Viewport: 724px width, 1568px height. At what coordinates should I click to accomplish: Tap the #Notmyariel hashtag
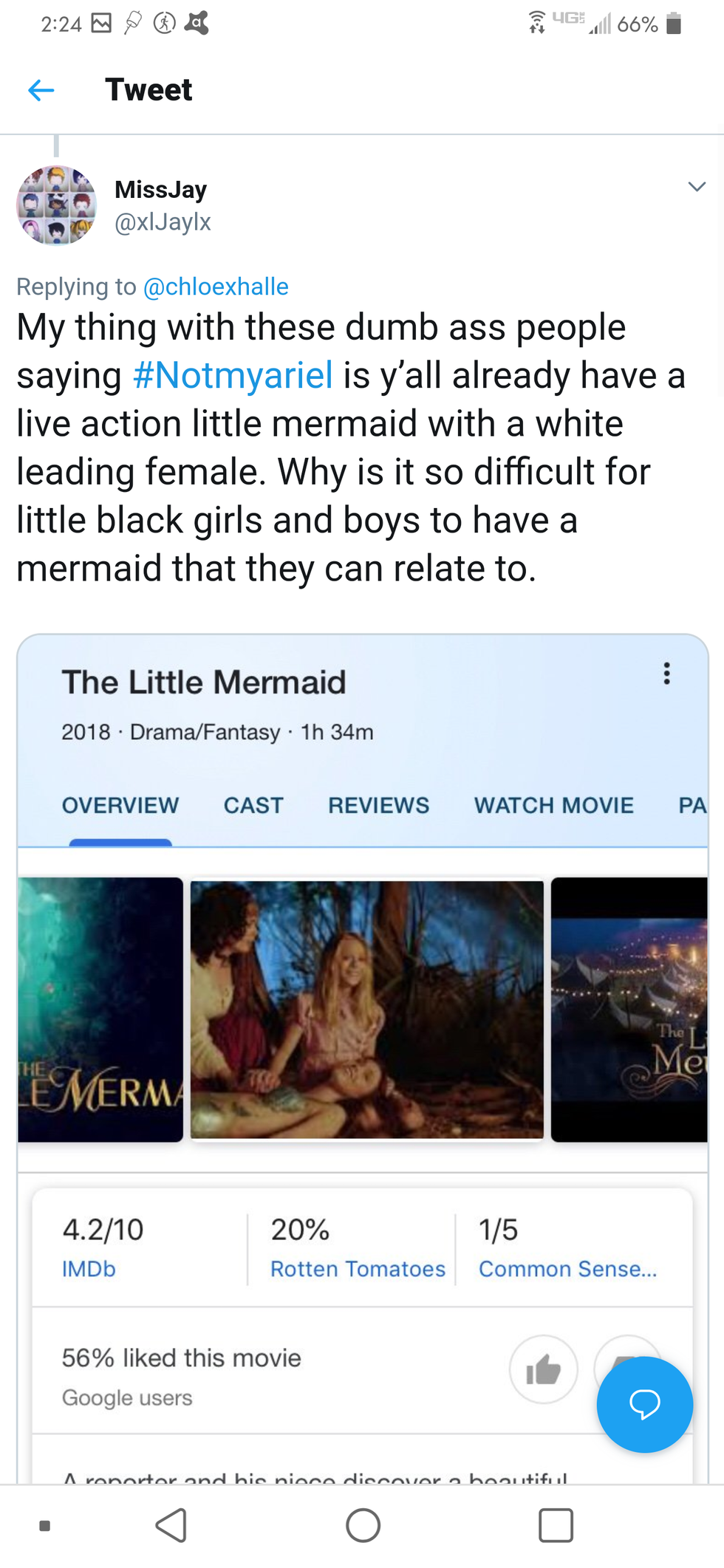233,375
